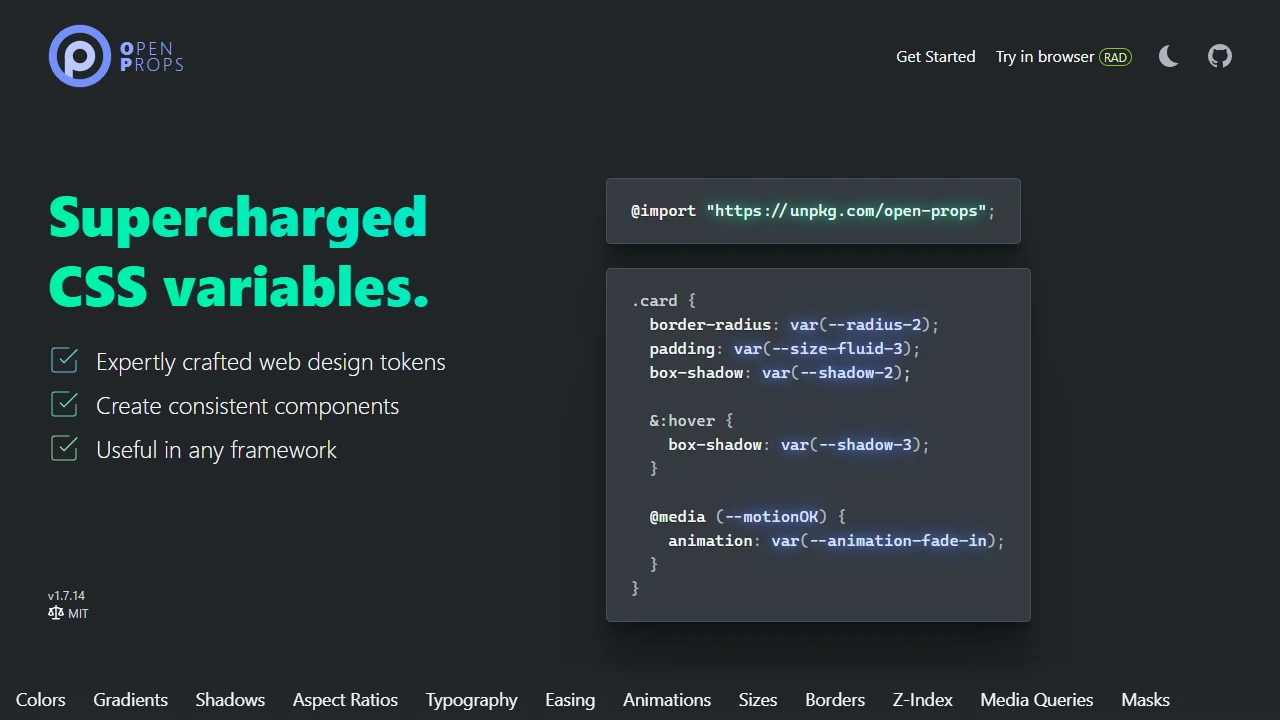Click the MIT license scale icon
The image size is (1280, 720).
(x=55, y=613)
